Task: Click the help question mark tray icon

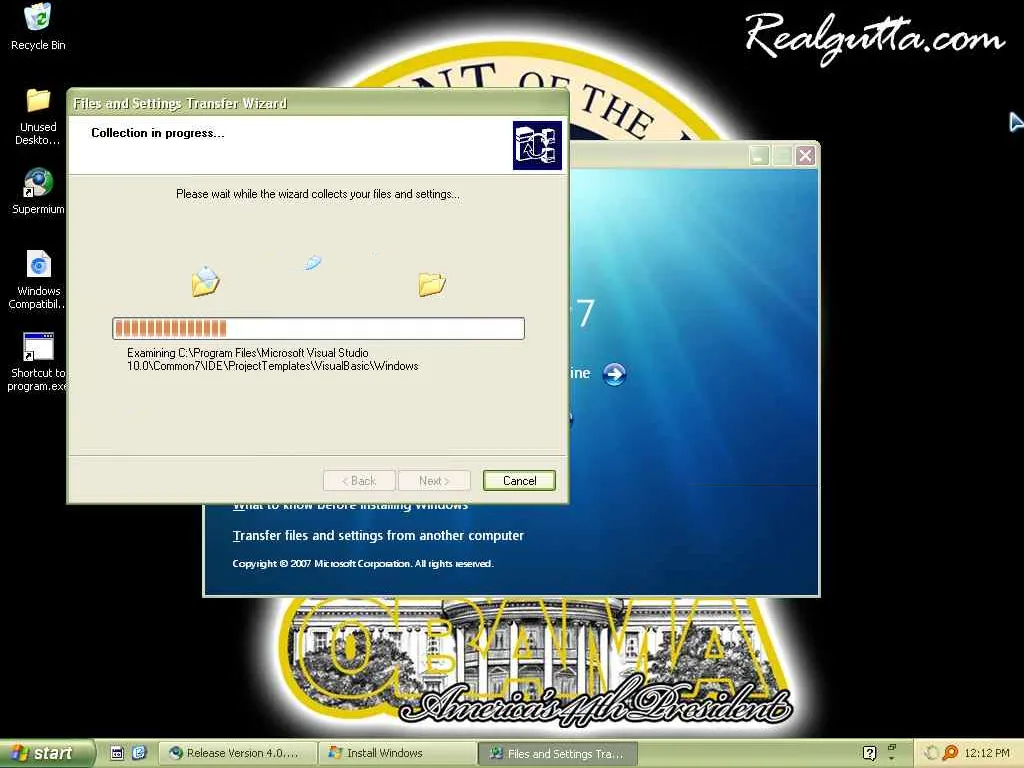Action: pos(869,753)
